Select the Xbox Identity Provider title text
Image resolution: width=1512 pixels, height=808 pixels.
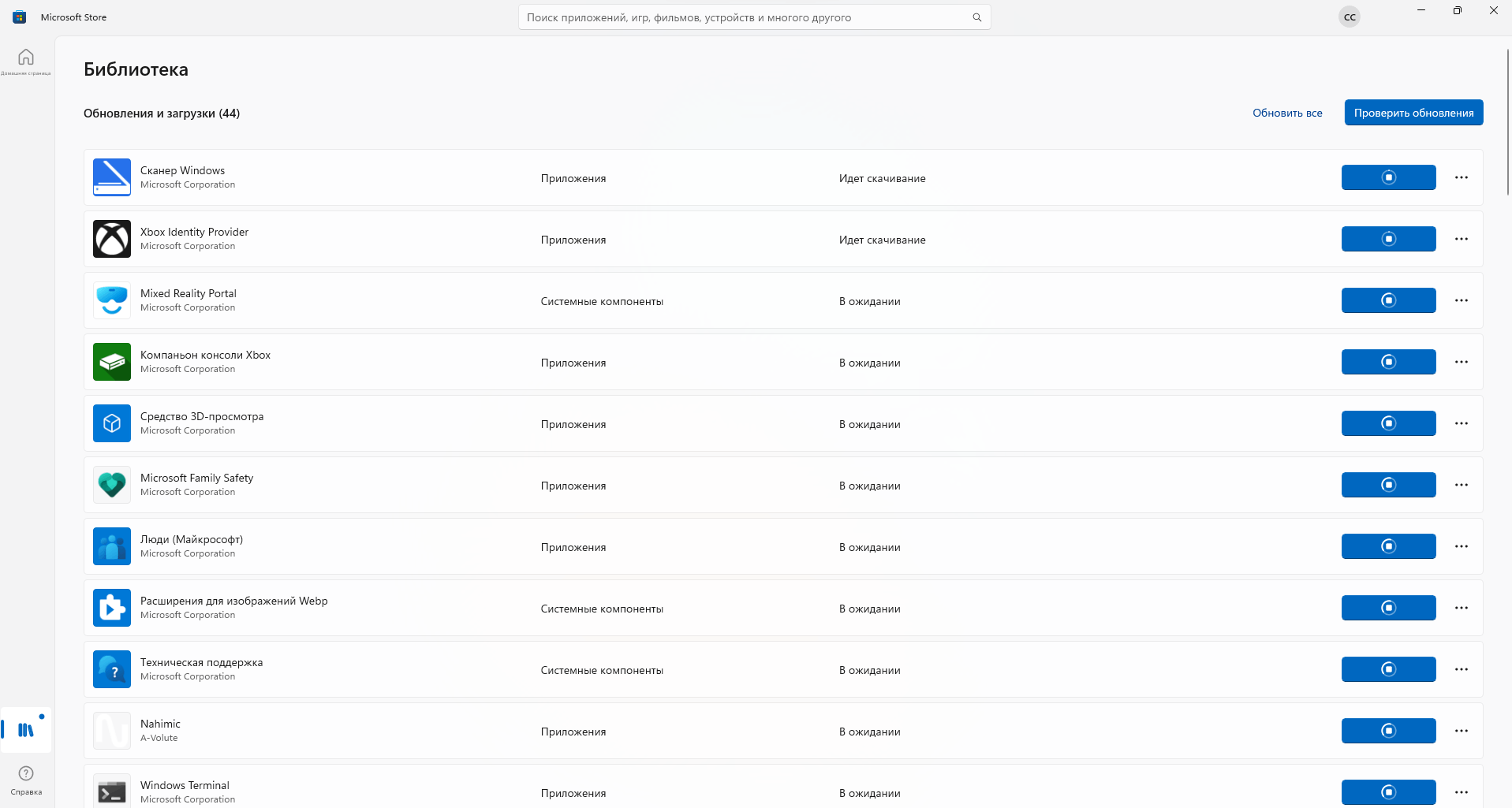click(194, 232)
